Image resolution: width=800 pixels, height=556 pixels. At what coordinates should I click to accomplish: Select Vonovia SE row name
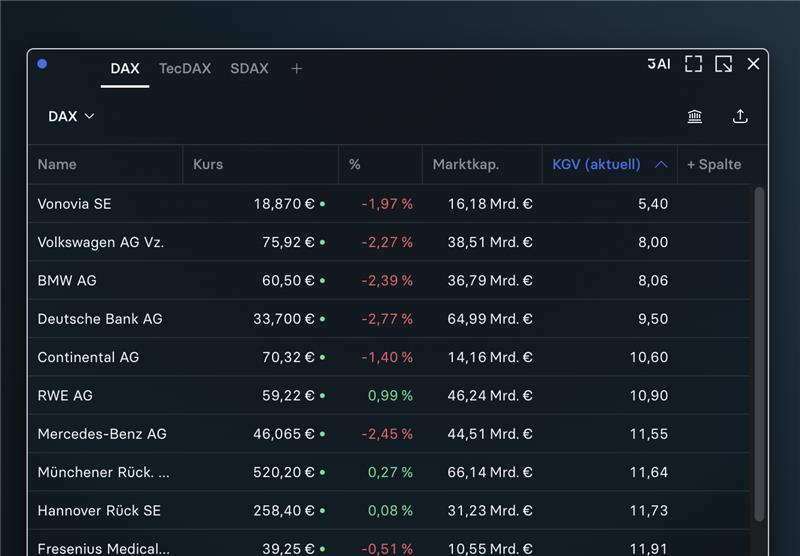pyautogui.click(x=74, y=204)
